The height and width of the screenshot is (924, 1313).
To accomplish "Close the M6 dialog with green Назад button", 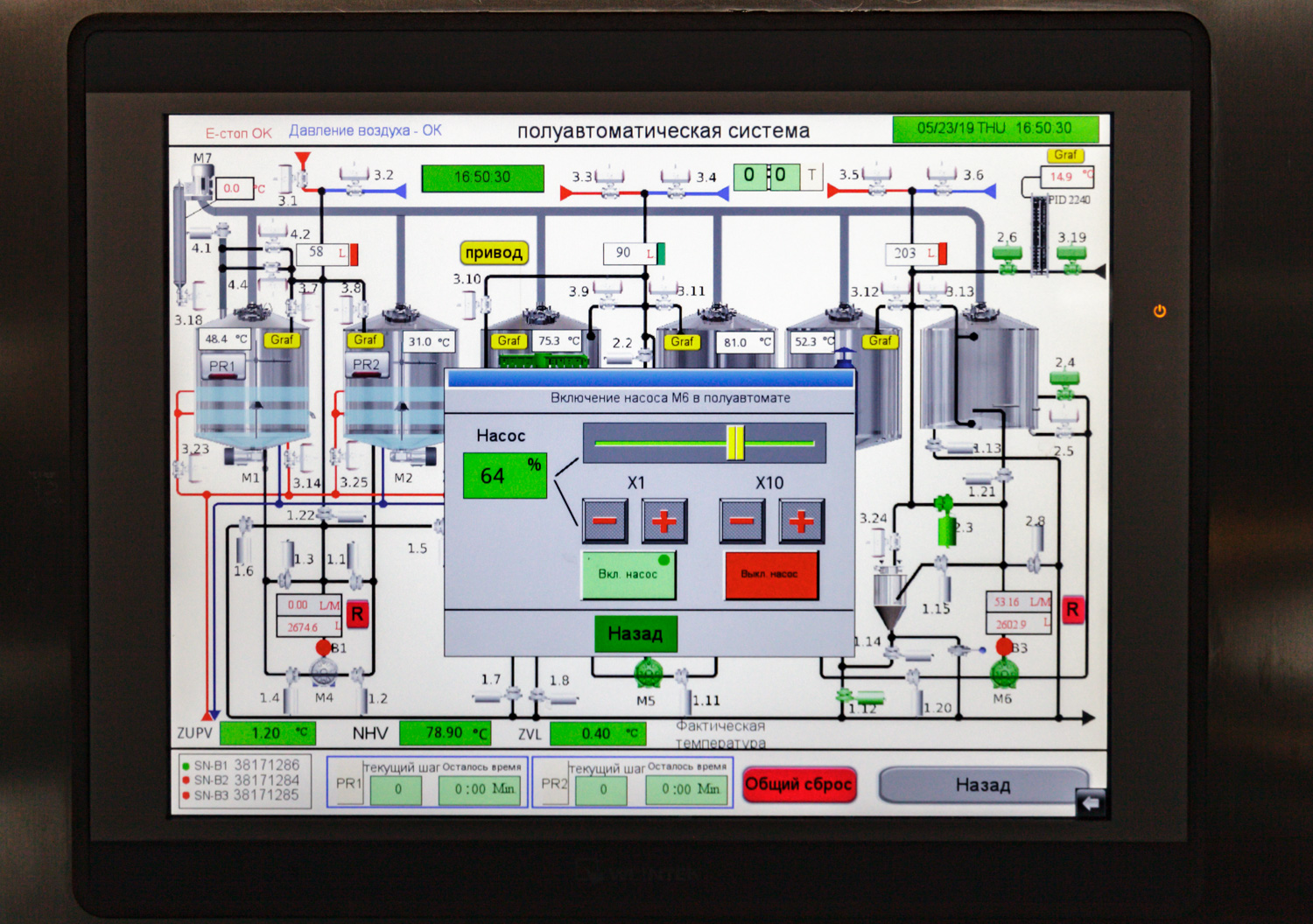I will (635, 633).
